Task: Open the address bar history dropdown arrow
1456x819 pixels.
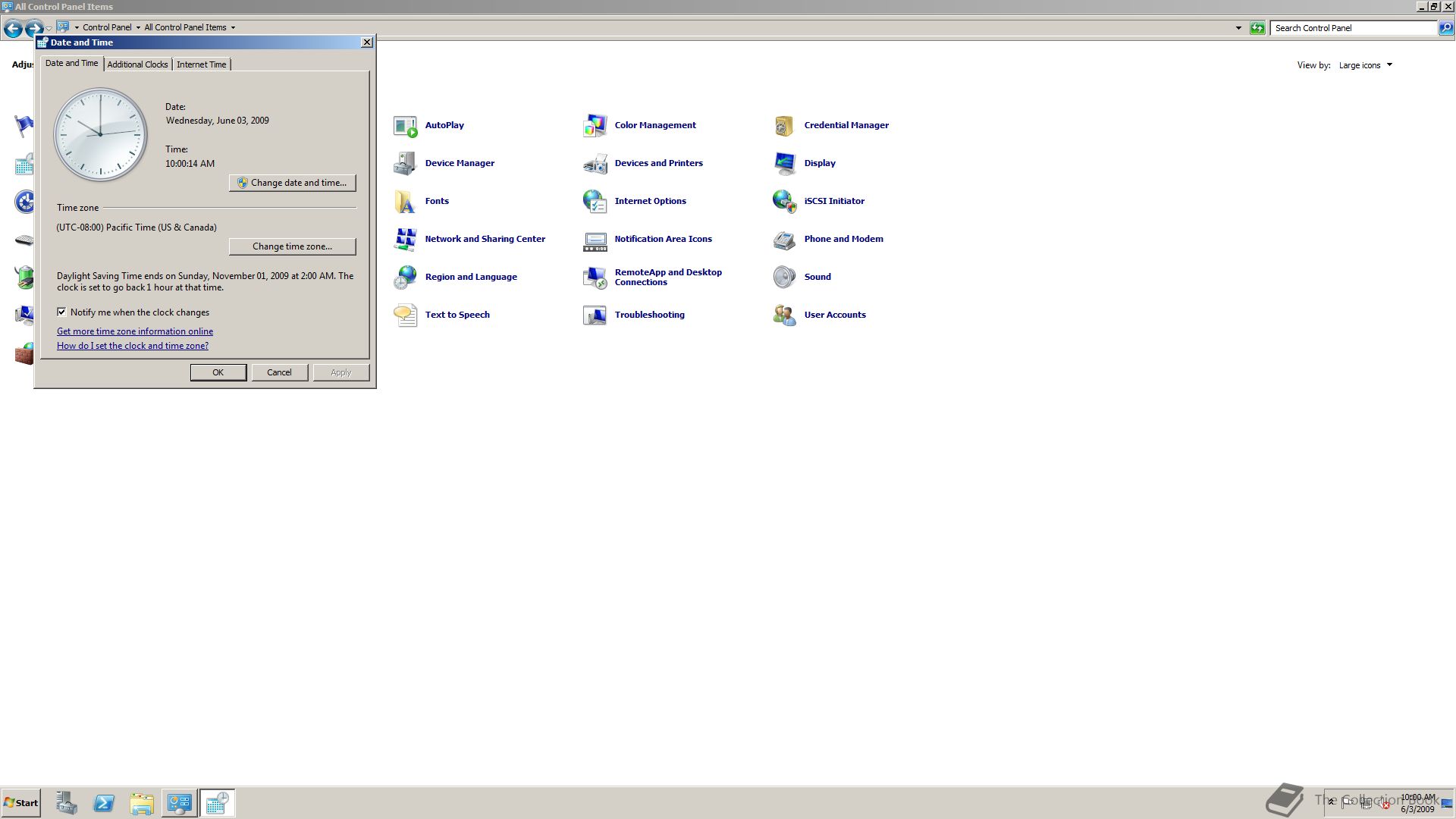Action: pos(1238,28)
